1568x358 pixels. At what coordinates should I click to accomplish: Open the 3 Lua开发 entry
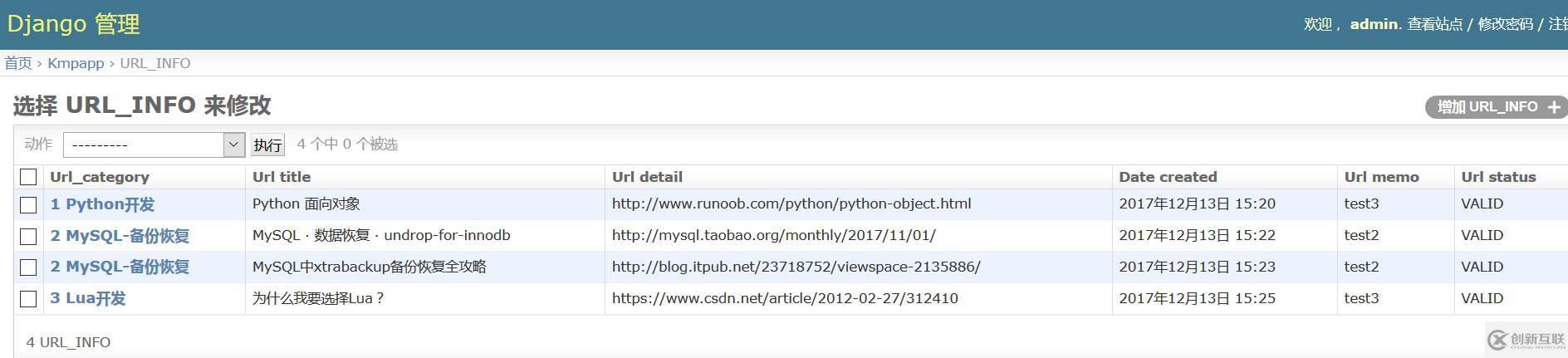[x=88, y=298]
